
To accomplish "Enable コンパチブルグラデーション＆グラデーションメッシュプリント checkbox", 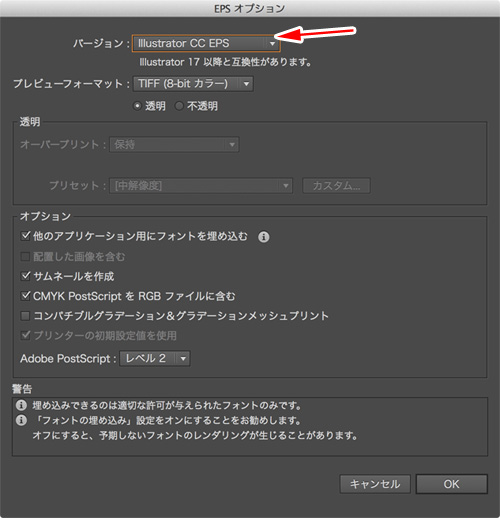I will (25, 316).
